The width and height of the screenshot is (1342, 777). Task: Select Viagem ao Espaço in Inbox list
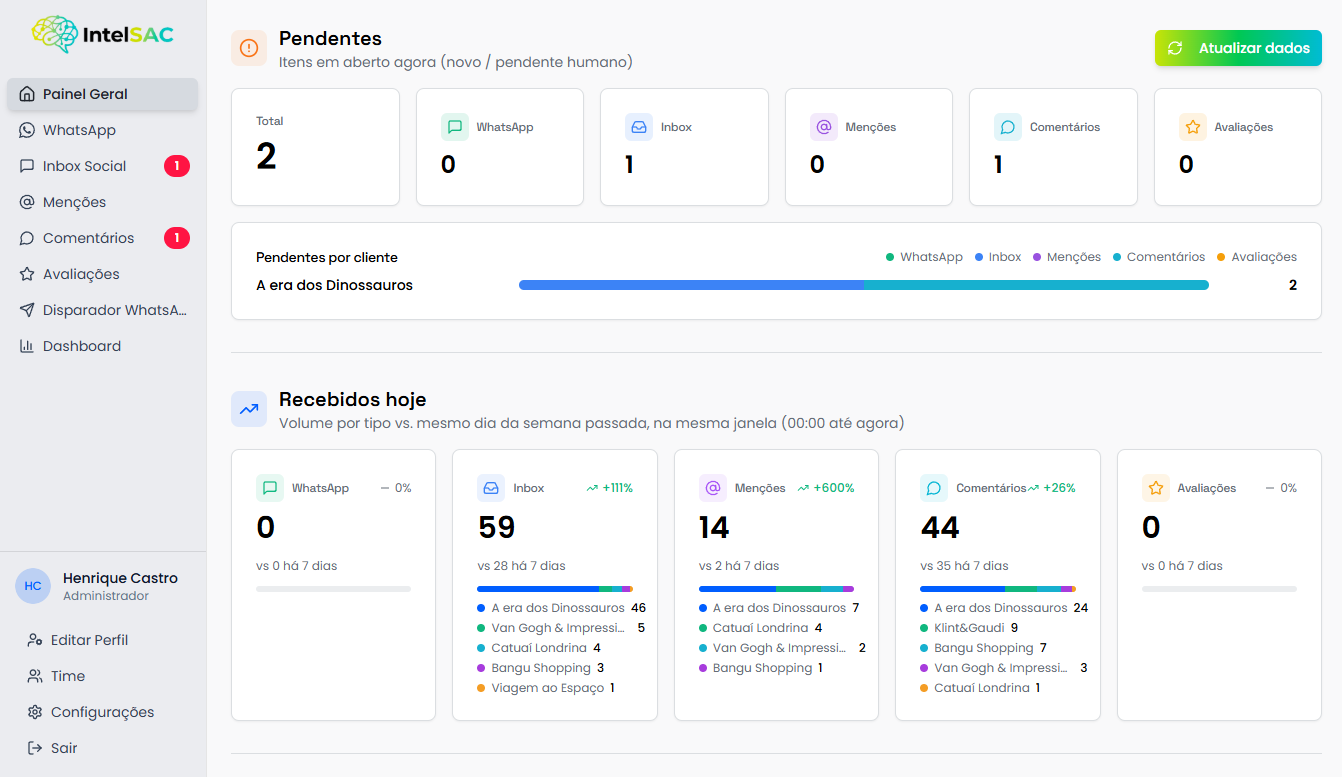(547, 688)
